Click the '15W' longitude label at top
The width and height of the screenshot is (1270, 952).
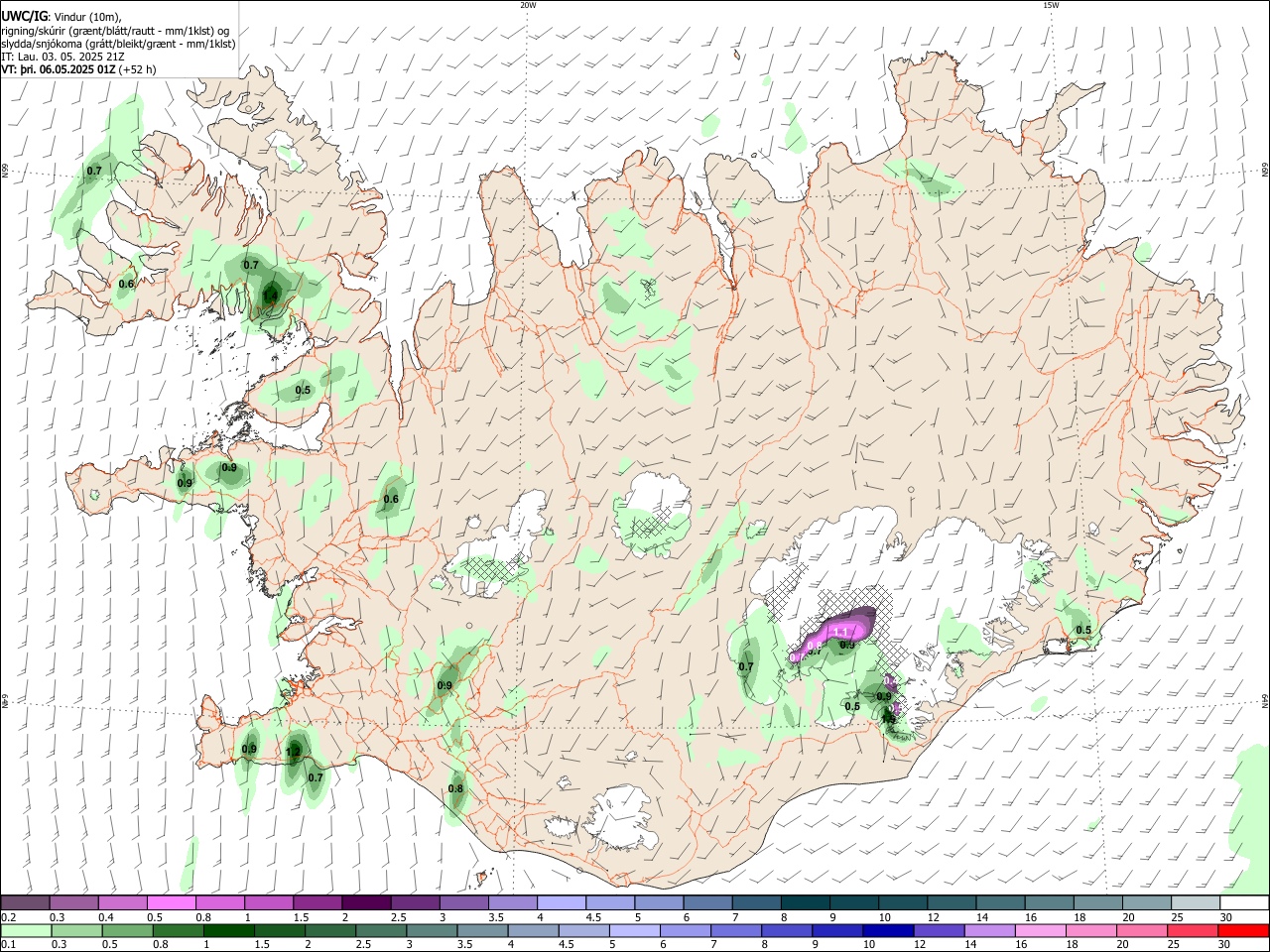1051,5
